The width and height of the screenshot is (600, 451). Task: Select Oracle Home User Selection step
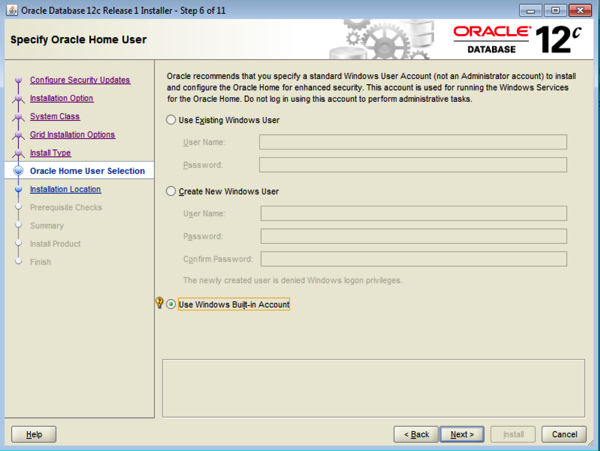pyautogui.click(x=87, y=171)
